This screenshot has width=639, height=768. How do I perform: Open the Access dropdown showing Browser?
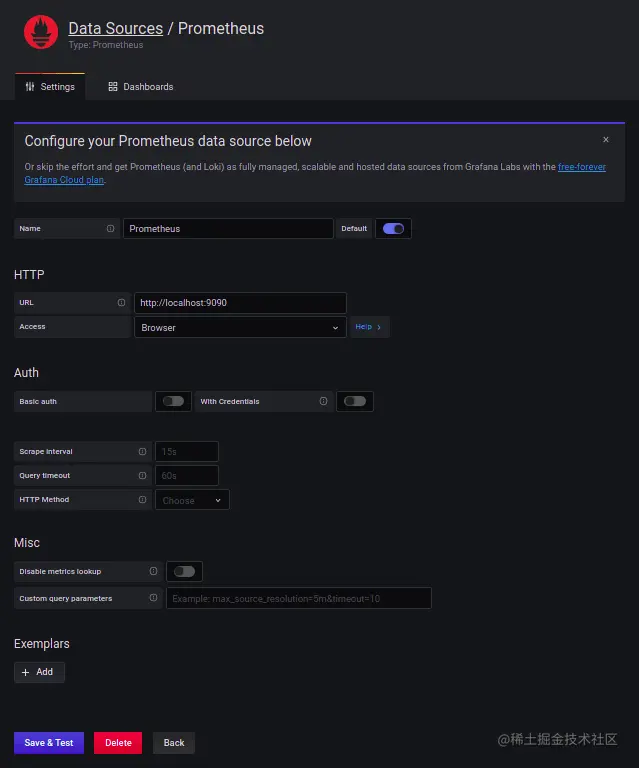pyautogui.click(x=240, y=327)
